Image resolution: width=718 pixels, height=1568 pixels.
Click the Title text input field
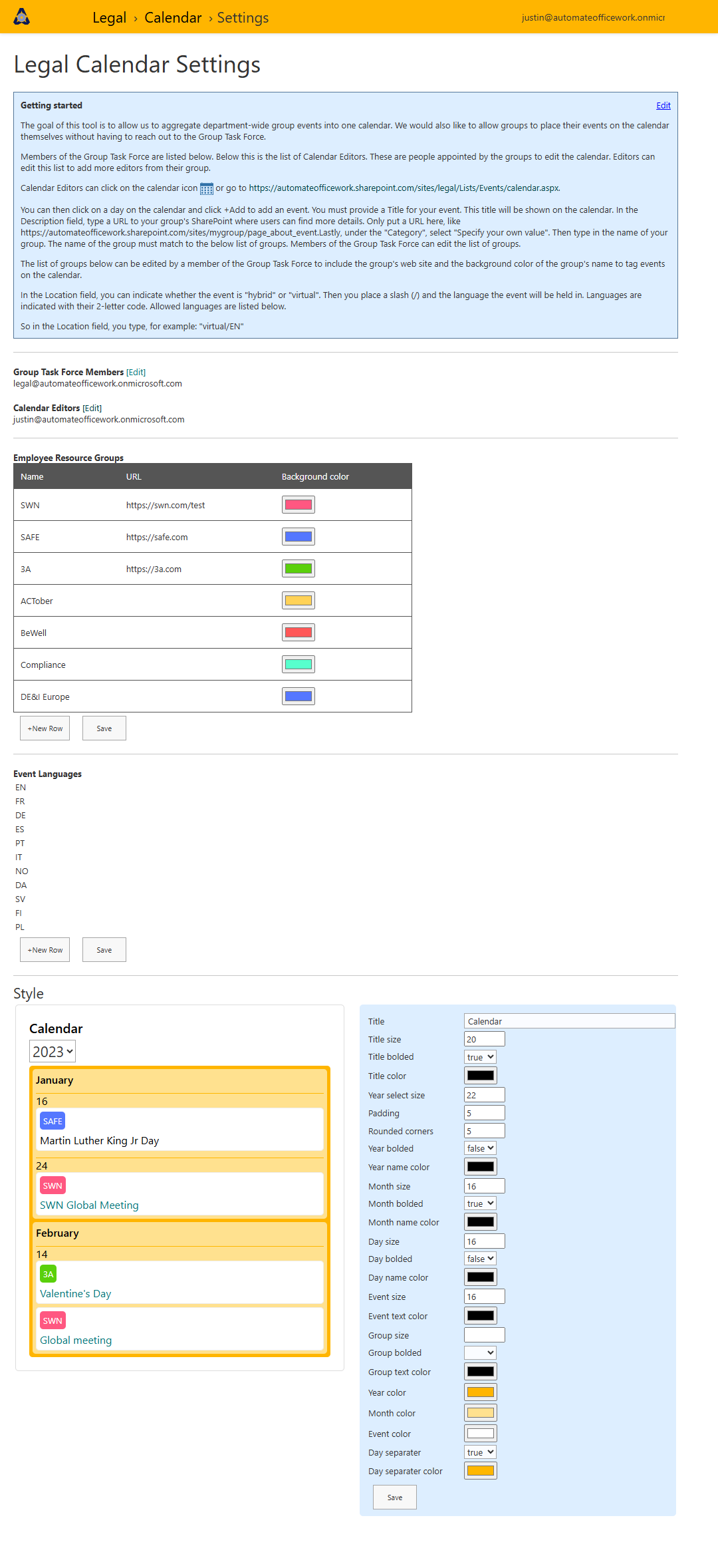[x=569, y=1021]
